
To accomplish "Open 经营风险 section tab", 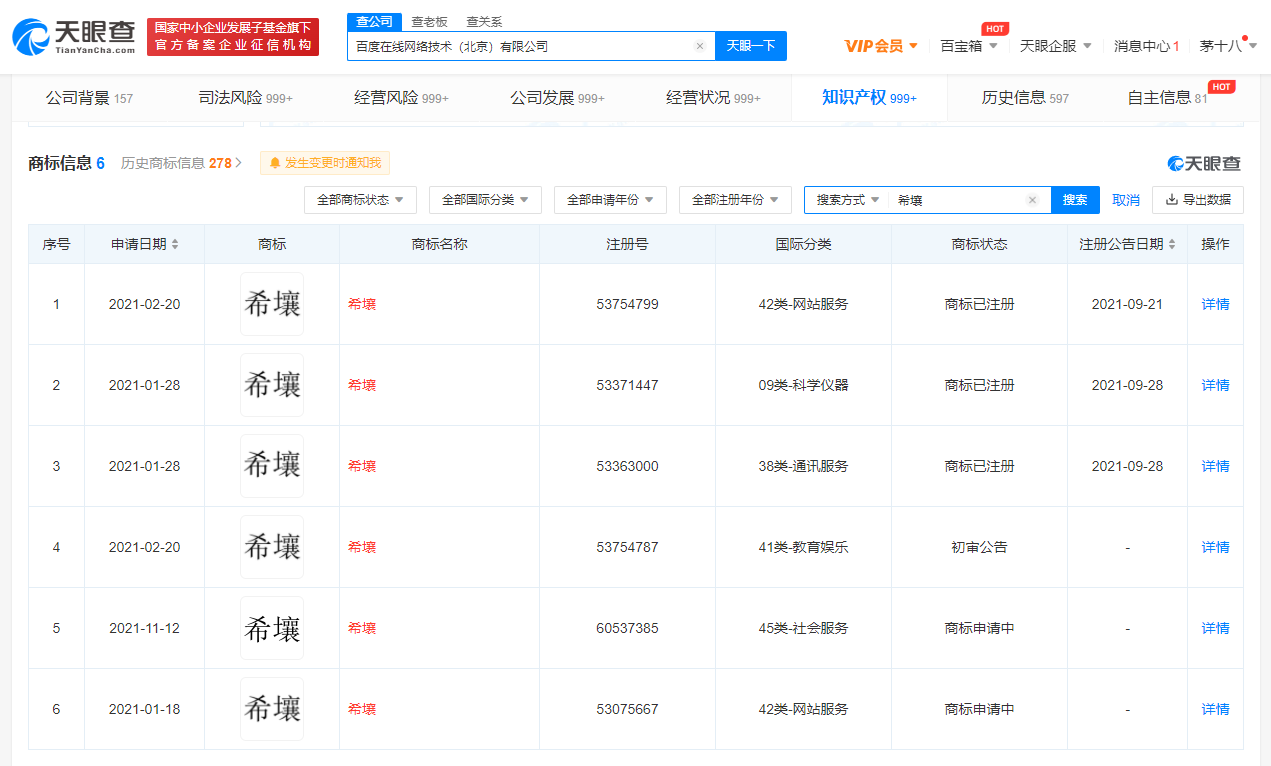I will [401, 98].
